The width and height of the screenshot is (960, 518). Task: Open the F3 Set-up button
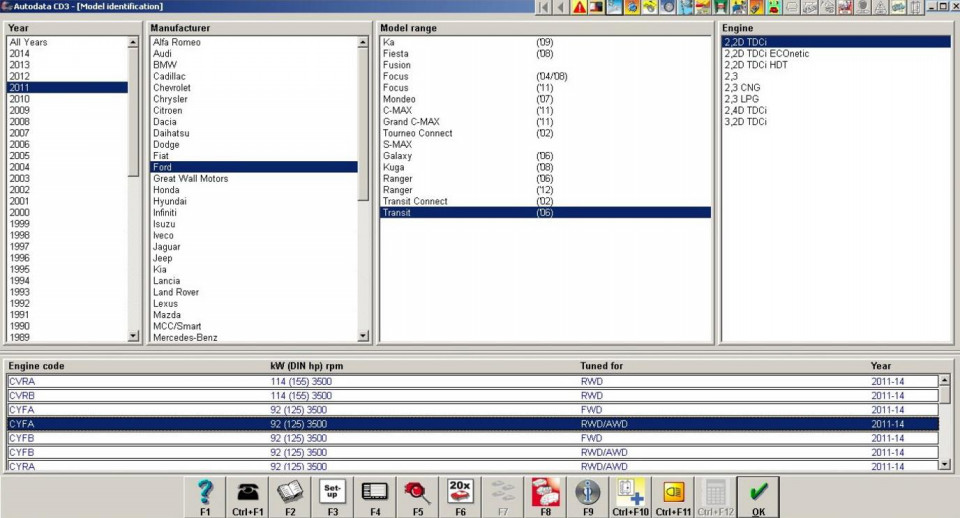332,497
